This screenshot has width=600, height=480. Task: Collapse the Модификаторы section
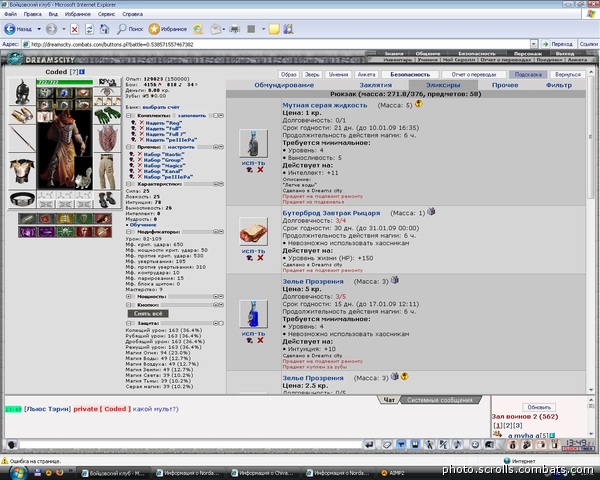pyautogui.click(x=129, y=232)
